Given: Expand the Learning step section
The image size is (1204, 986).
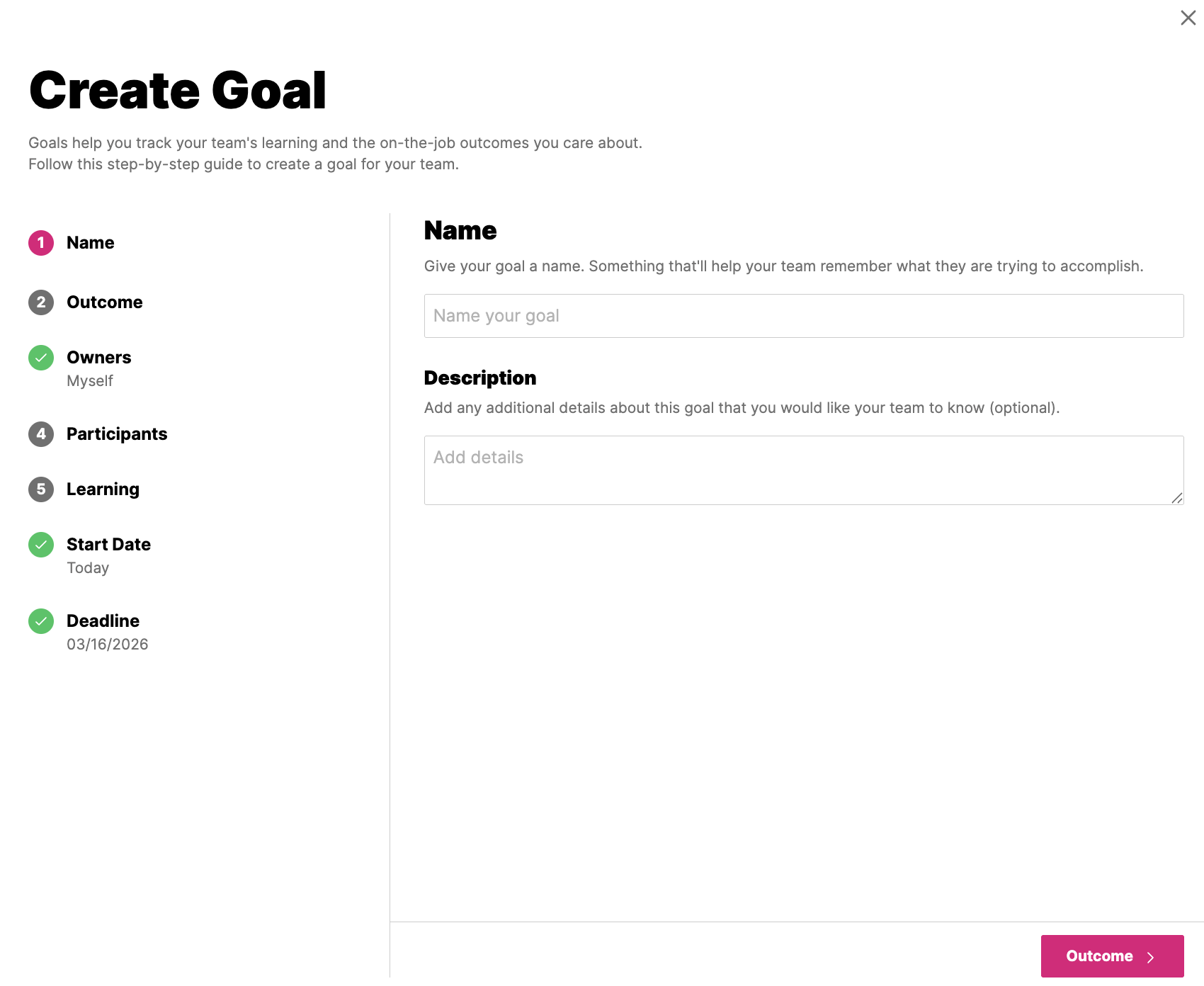Looking at the screenshot, I should point(103,489).
